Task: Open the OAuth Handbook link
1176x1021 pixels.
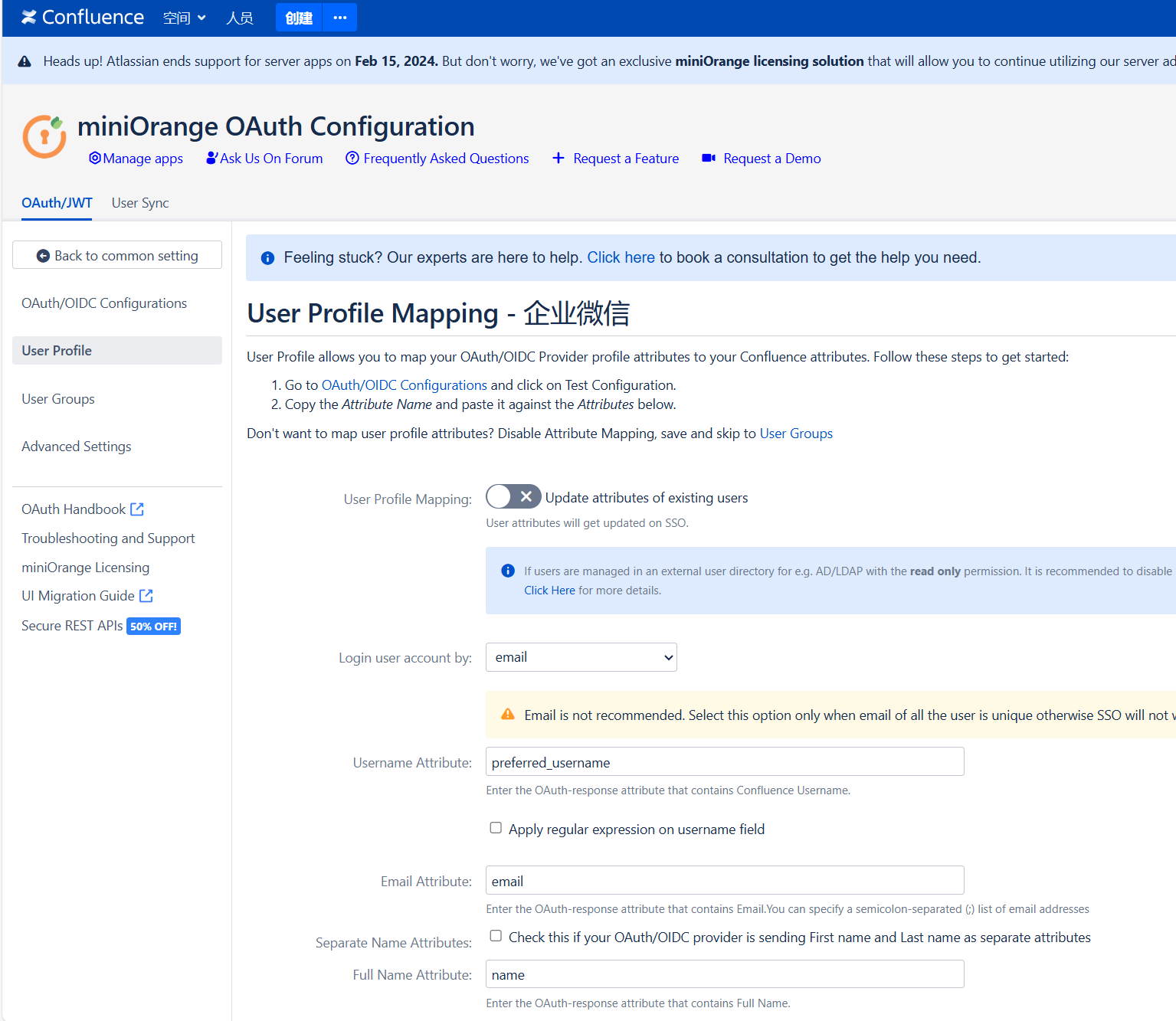Action: [74, 509]
